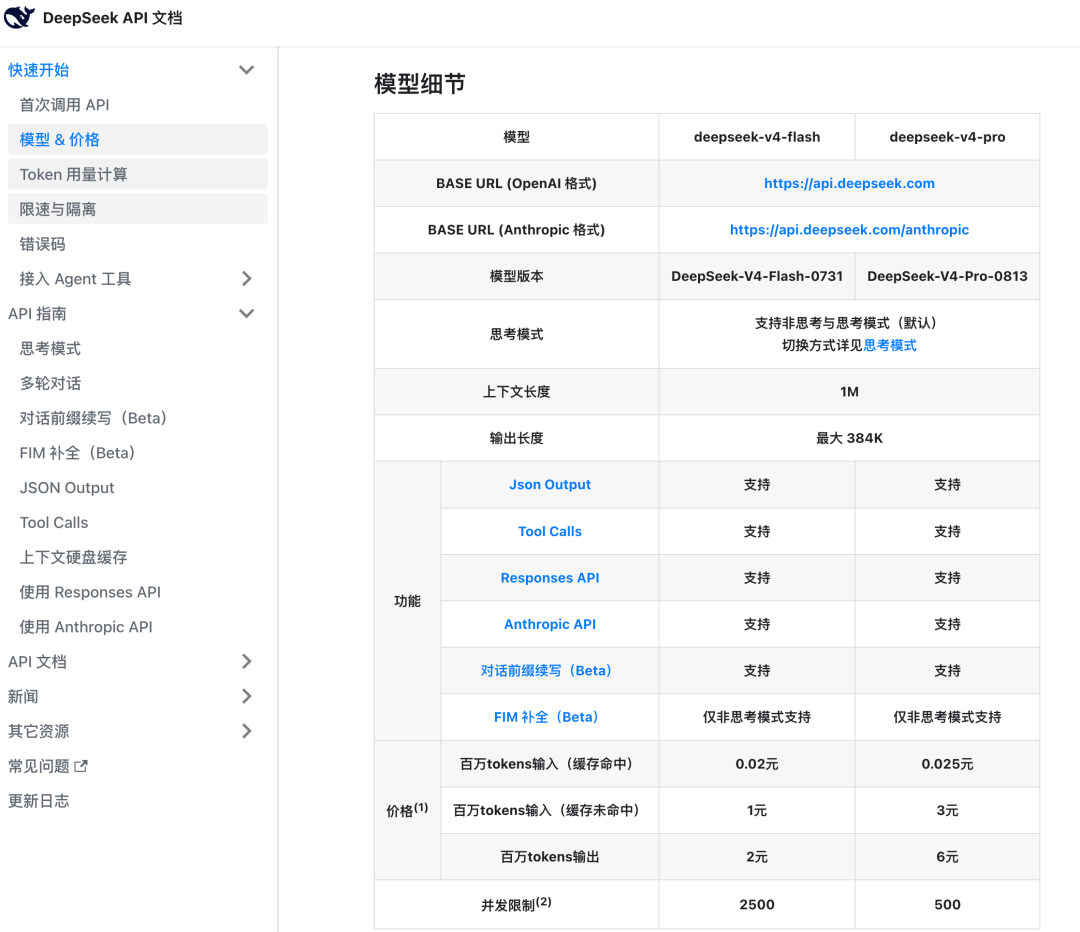
Task: Open 使用 Responses API sidebar item
Action: (x=90, y=592)
